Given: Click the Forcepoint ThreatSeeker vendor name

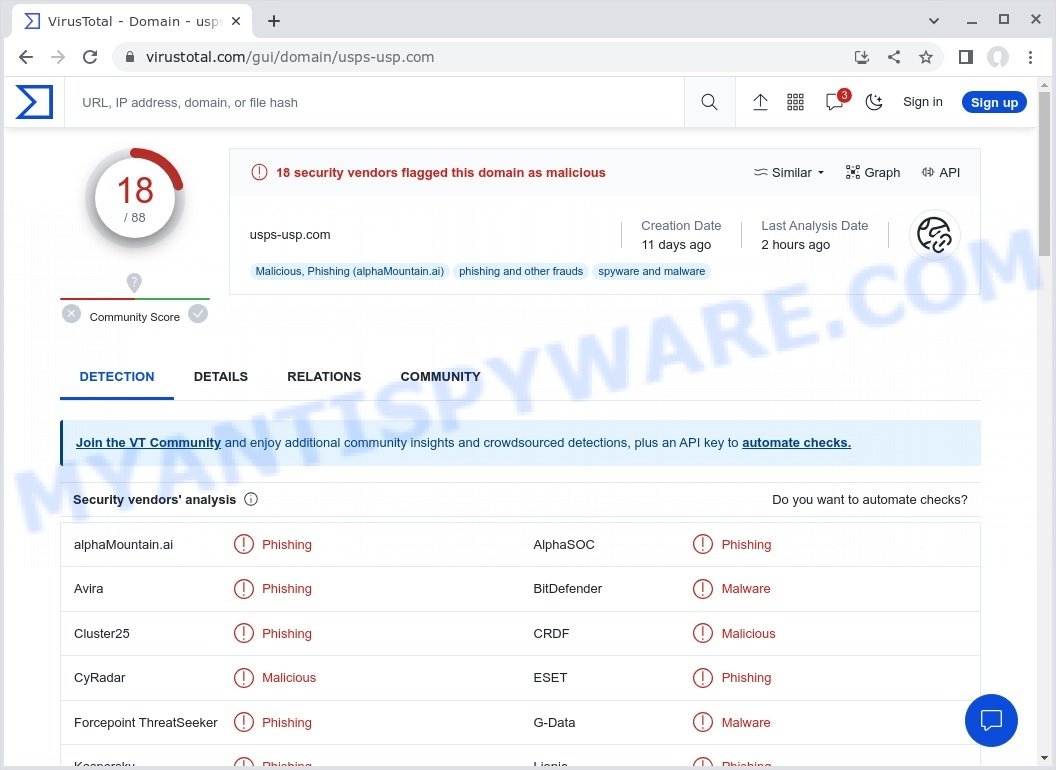Looking at the screenshot, I should (145, 723).
